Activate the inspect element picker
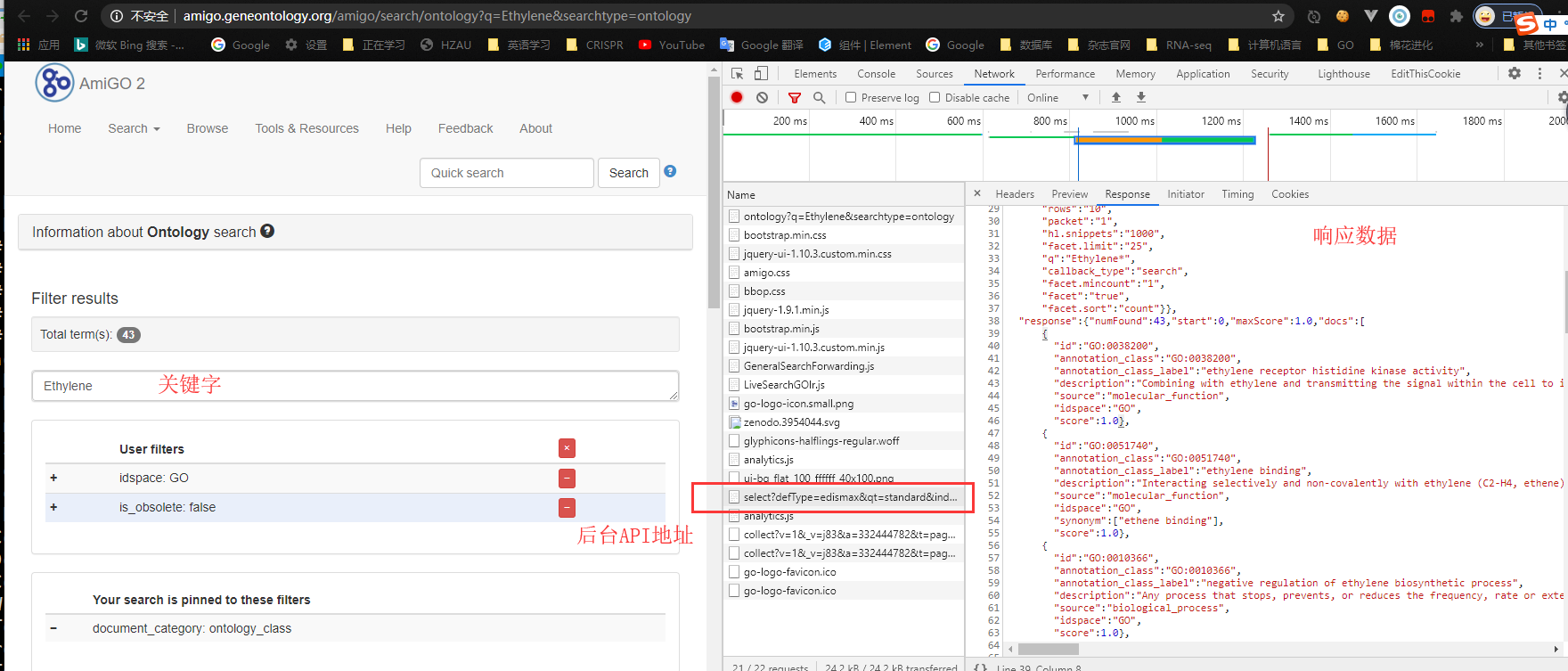1568x671 pixels. pyautogui.click(x=737, y=74)
